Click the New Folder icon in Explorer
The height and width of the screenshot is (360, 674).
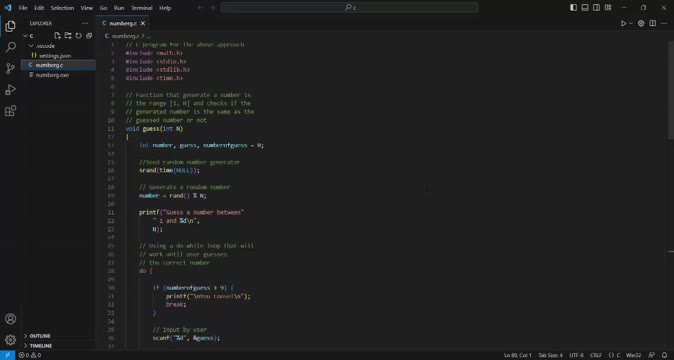68,36
